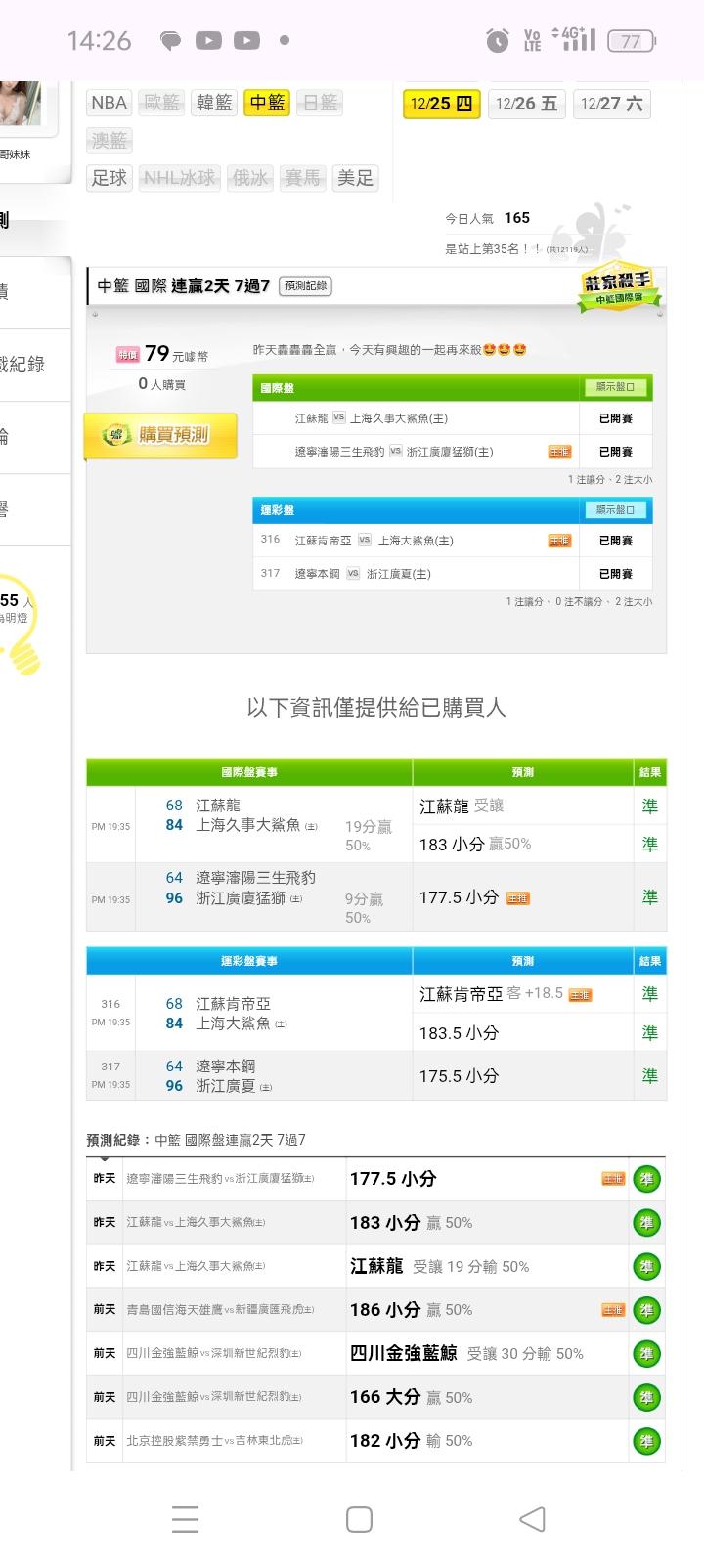Image resolution: width=704 pixels, height=1568 pixels.
Task: Open the 預測記錄 button
Action: point(306,286)
